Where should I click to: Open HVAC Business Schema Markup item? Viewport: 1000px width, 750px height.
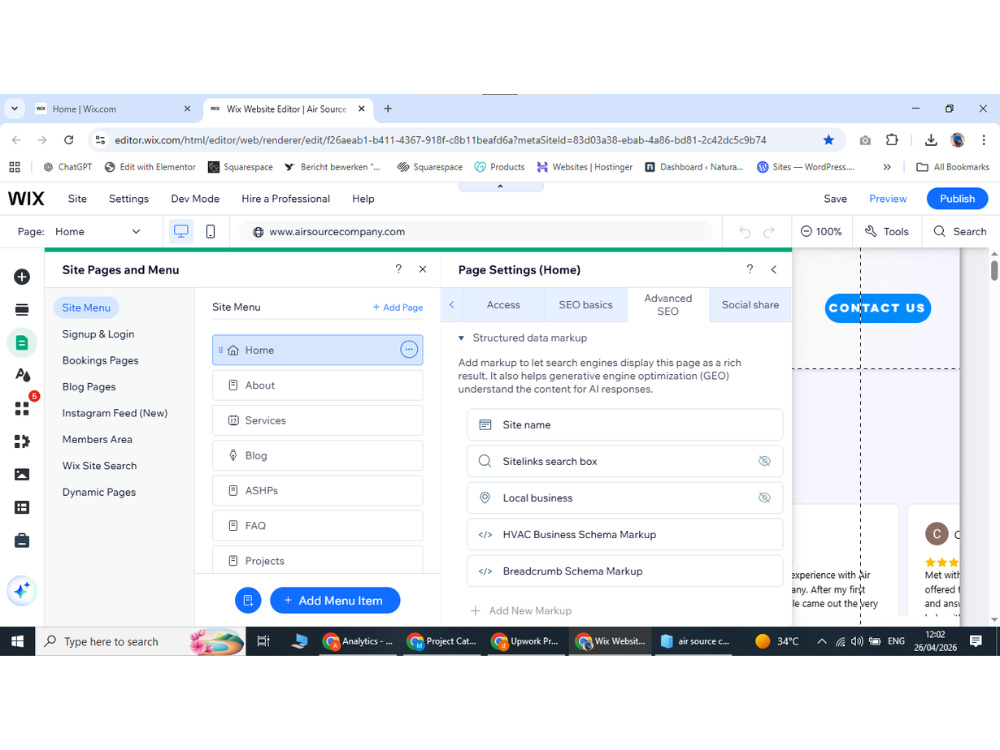click(625, 534)
